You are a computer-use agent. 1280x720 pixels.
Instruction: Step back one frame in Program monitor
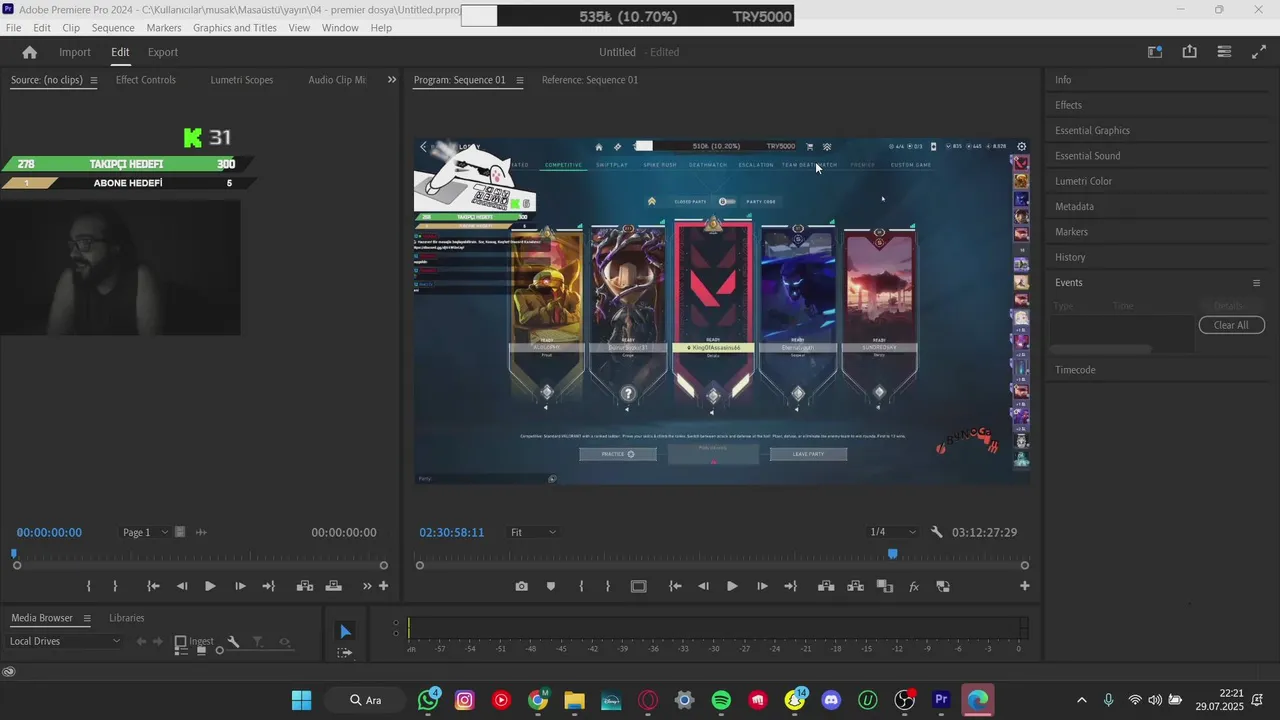coord(703,586)
